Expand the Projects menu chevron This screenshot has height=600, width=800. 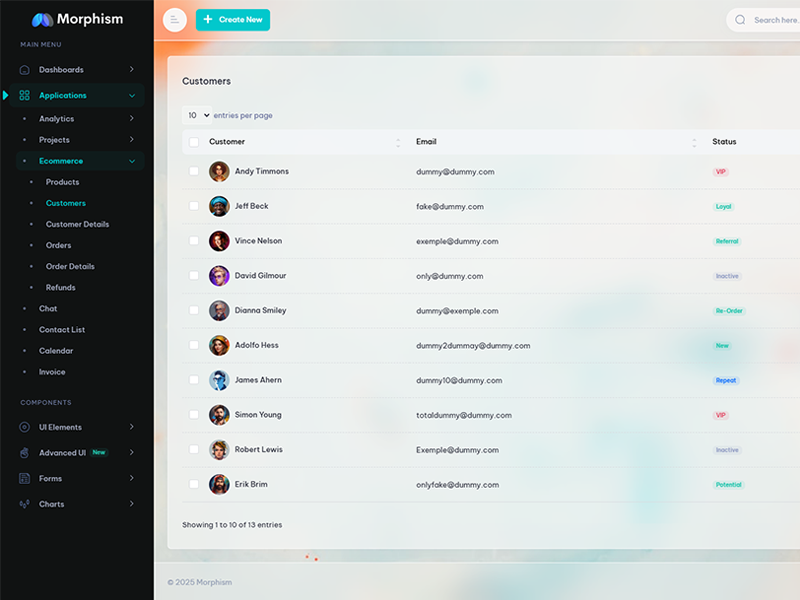click(131, 140)
